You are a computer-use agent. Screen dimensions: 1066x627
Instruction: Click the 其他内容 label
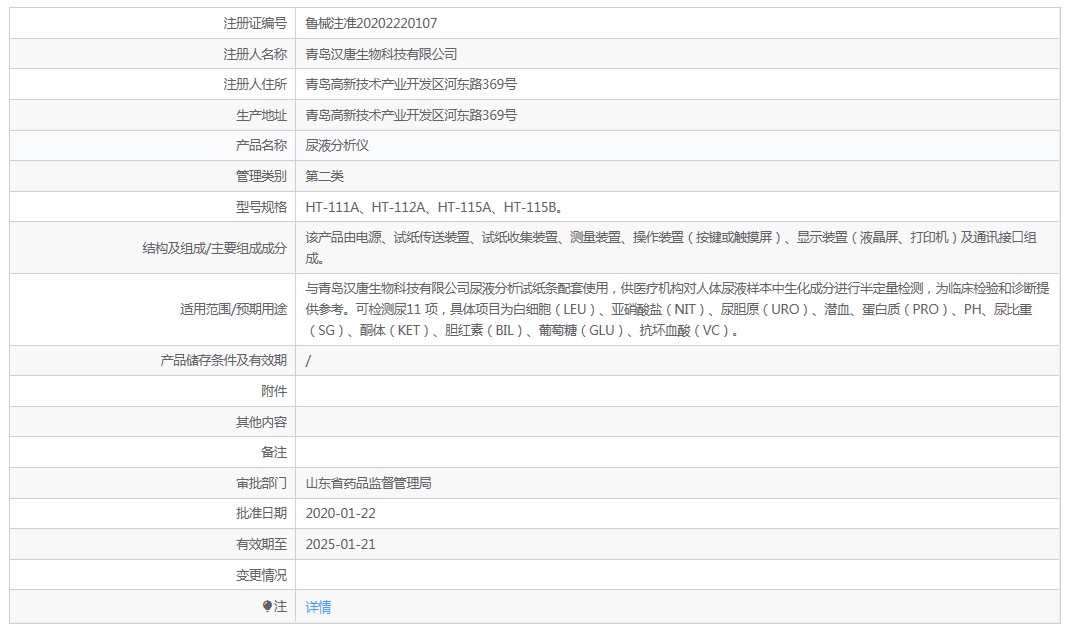point(261,422)
